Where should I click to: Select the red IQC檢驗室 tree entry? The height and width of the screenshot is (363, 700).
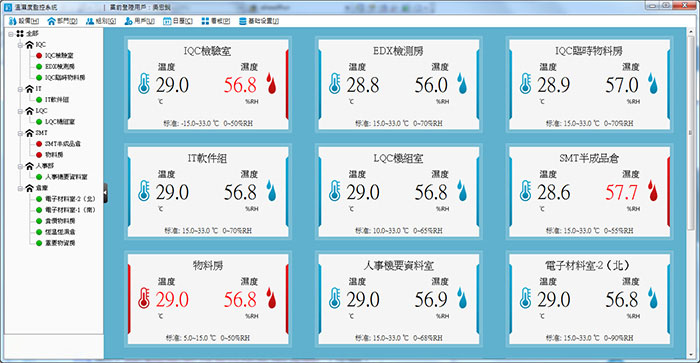click(54, 56)
